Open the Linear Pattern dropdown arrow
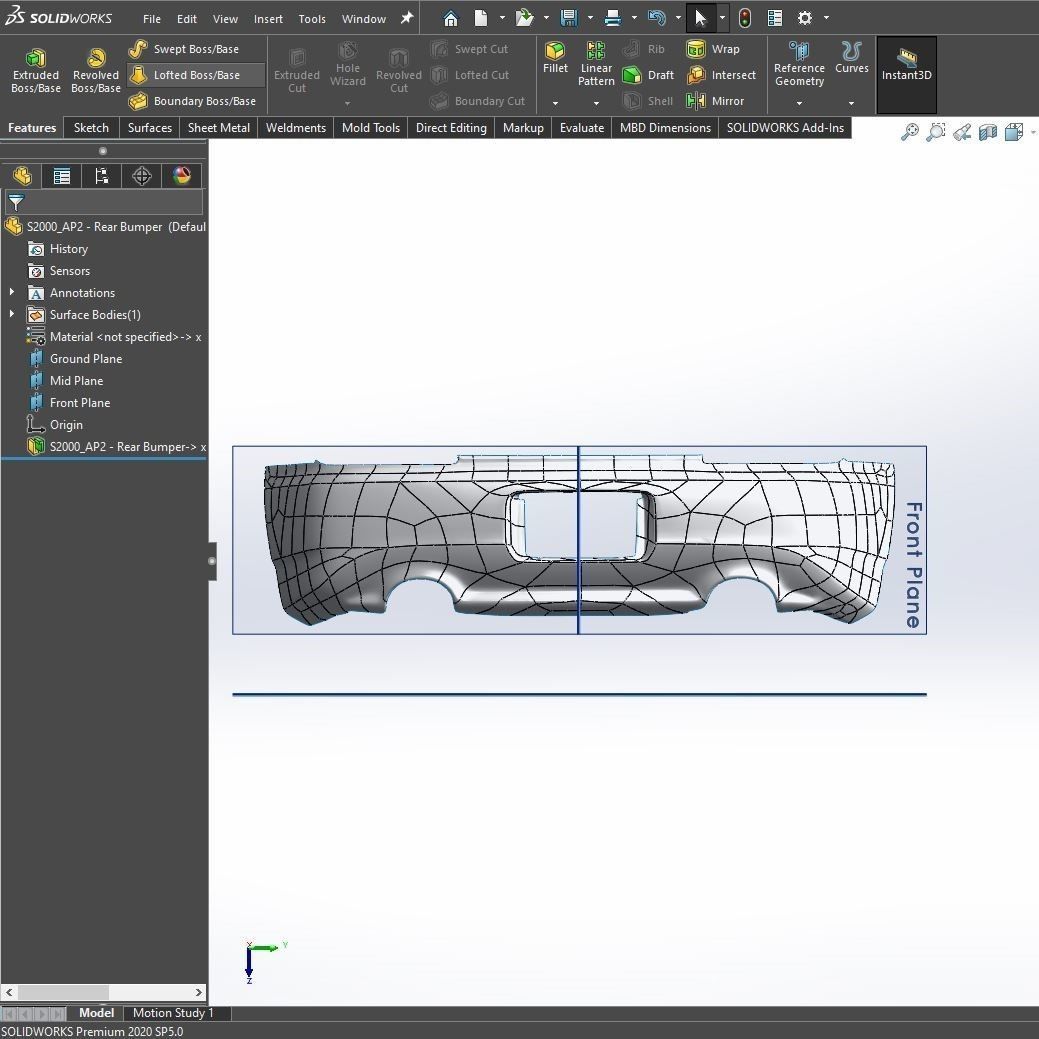This screenshot has width=1039, height=1039. pos(596,103)
